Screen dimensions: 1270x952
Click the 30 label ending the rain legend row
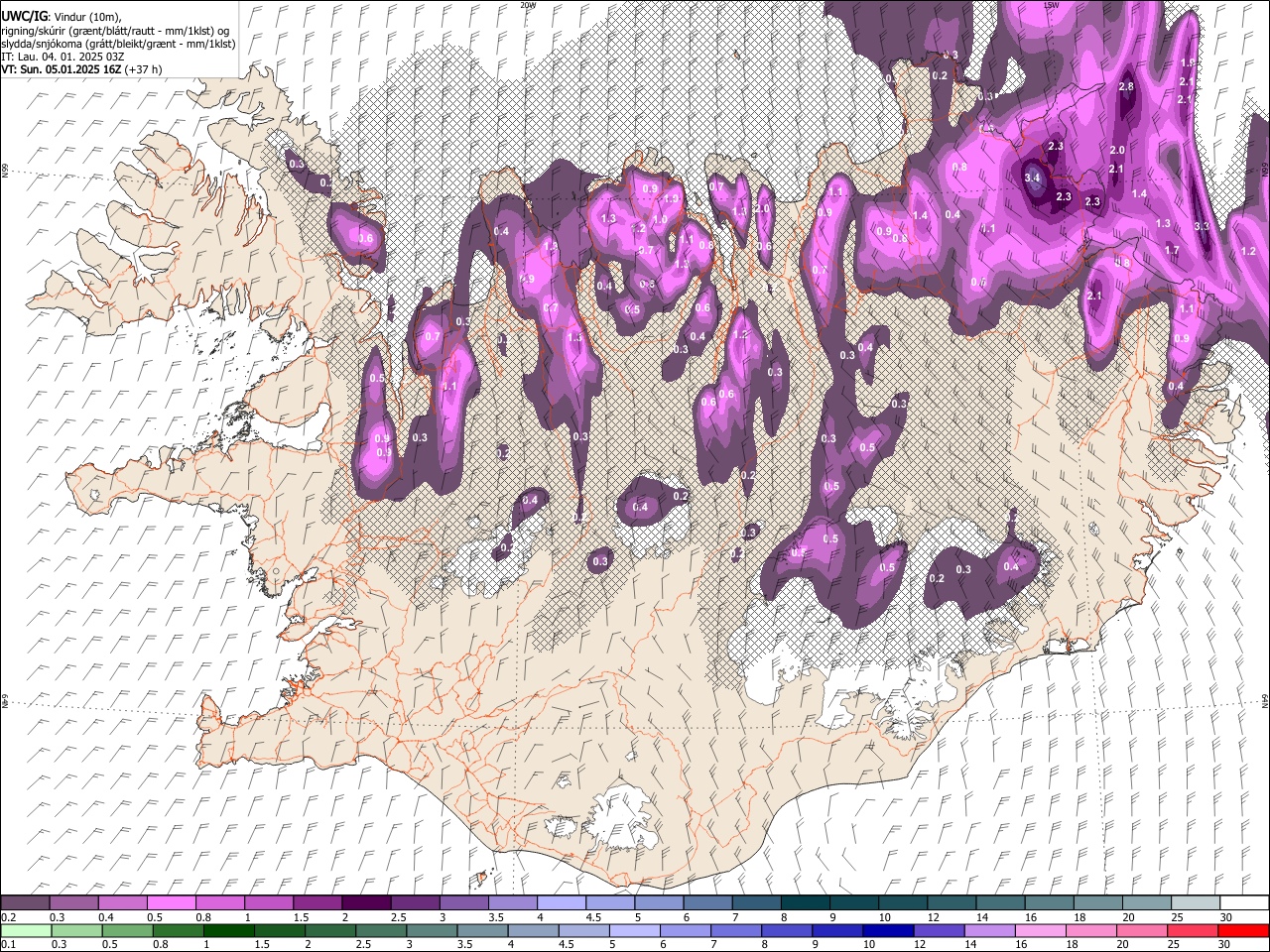tap(1226, 945)
